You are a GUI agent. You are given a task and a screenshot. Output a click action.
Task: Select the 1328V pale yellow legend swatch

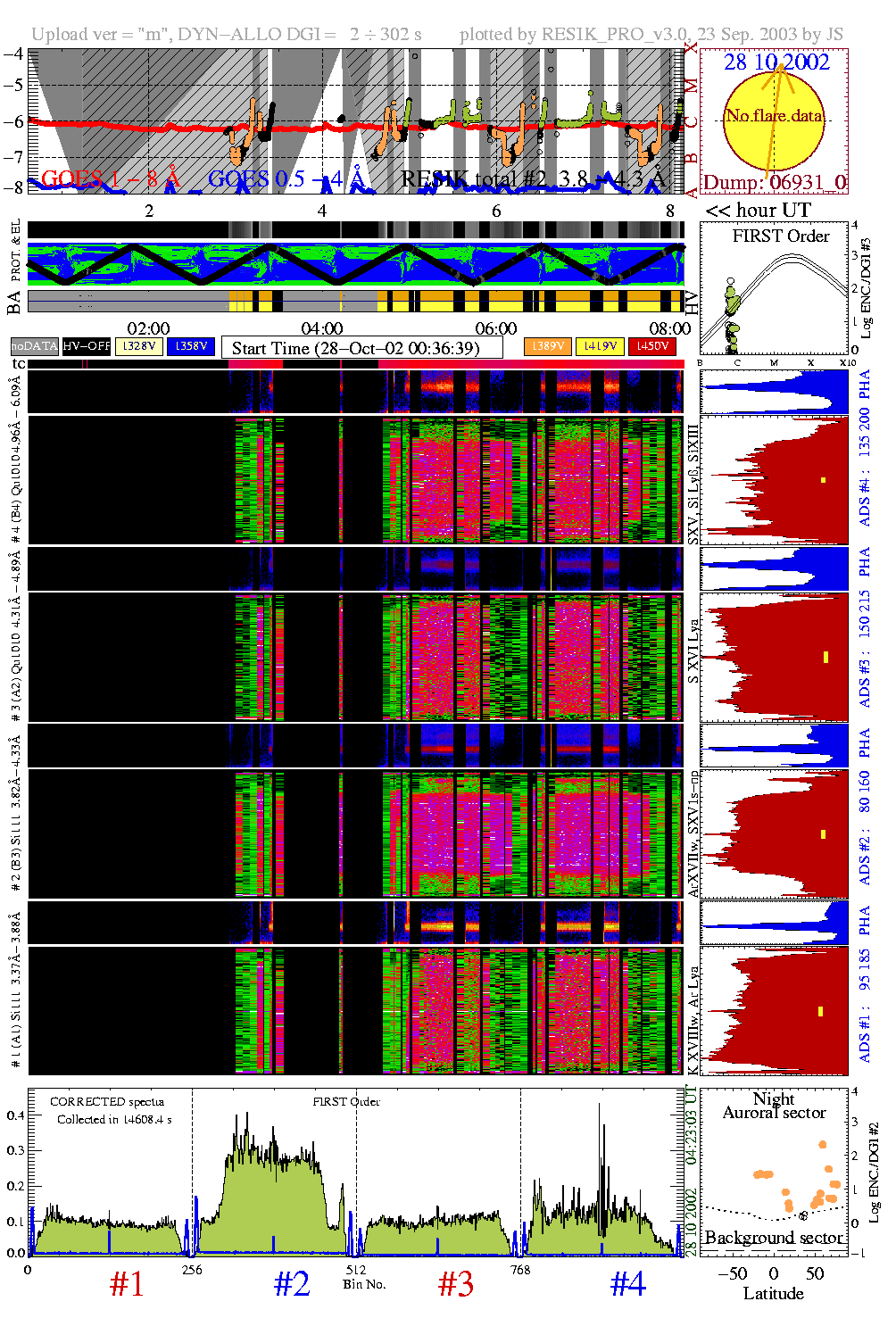tap(139, 346)
